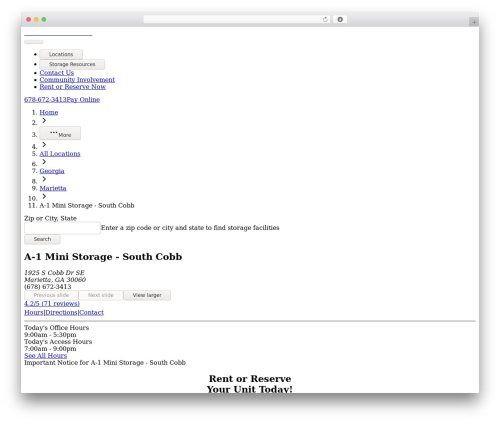Click the Enter a zip code hint text
The width and height of the screenshot is (500, 423).
pyautogui.click(x=190, y=228)
